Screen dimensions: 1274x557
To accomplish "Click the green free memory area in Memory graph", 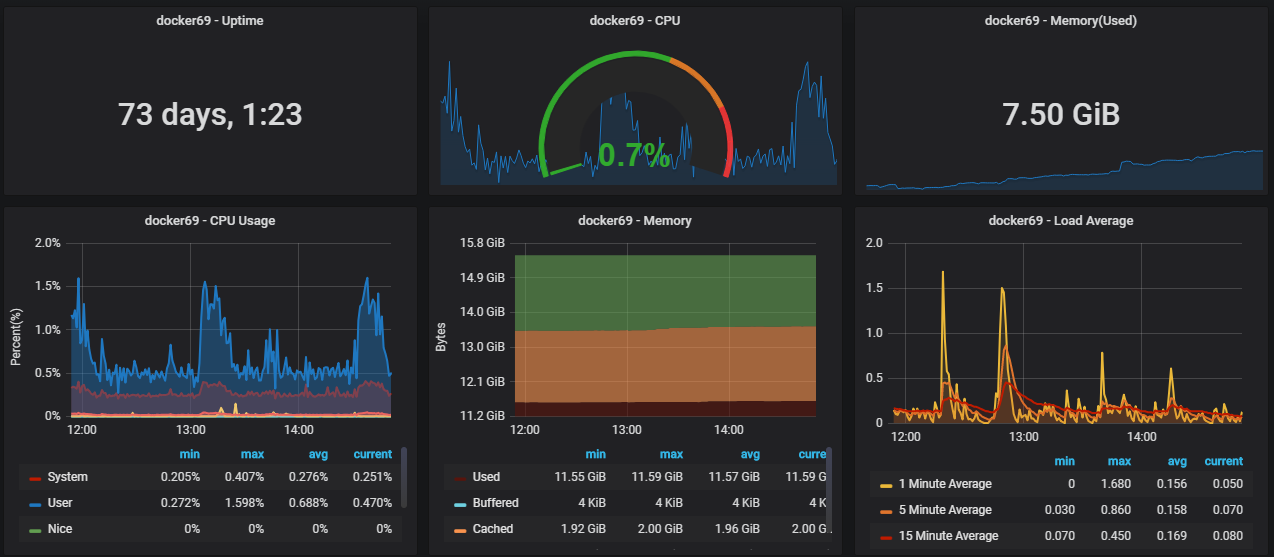I will click(665, 292).
